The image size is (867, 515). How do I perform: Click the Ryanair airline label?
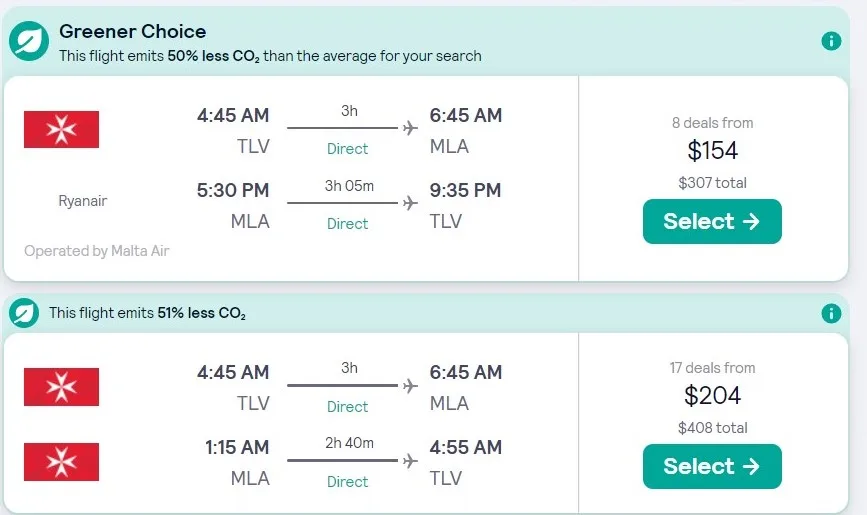pyautogui.click(x=83, y=201)
